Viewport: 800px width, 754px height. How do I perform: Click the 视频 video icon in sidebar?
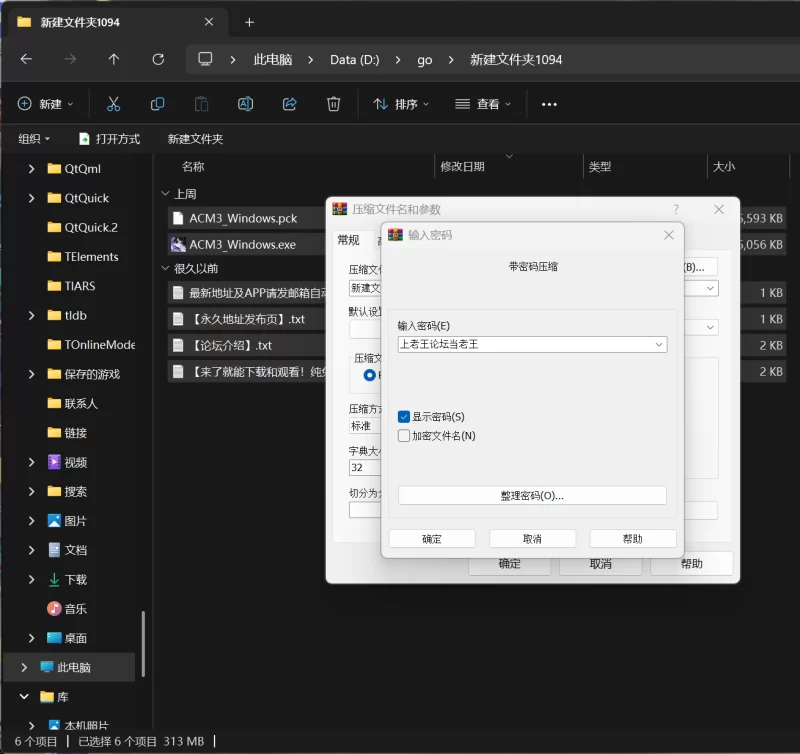pos(54,462)
